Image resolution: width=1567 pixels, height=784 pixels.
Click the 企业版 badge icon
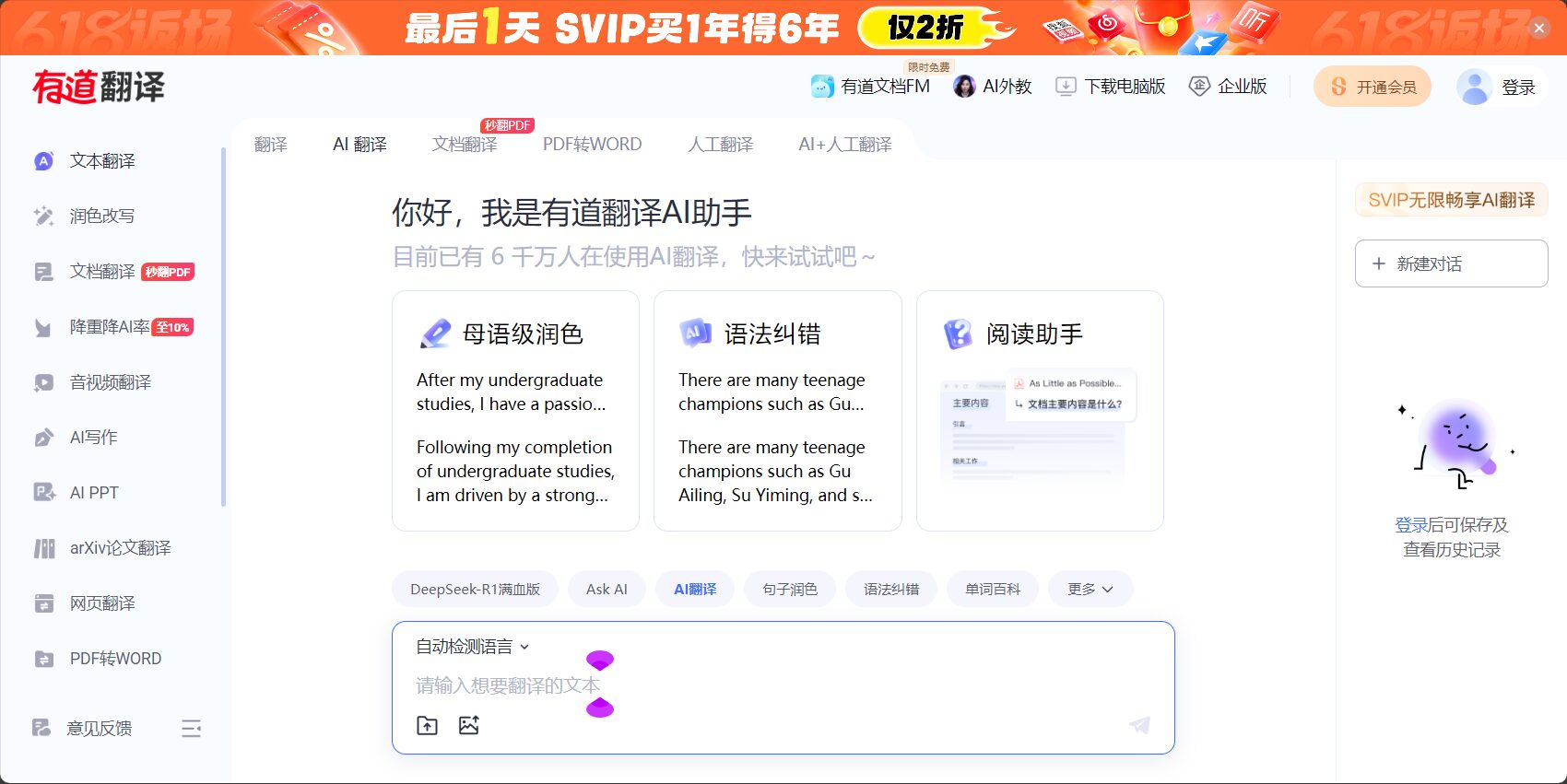(1199, 87)
